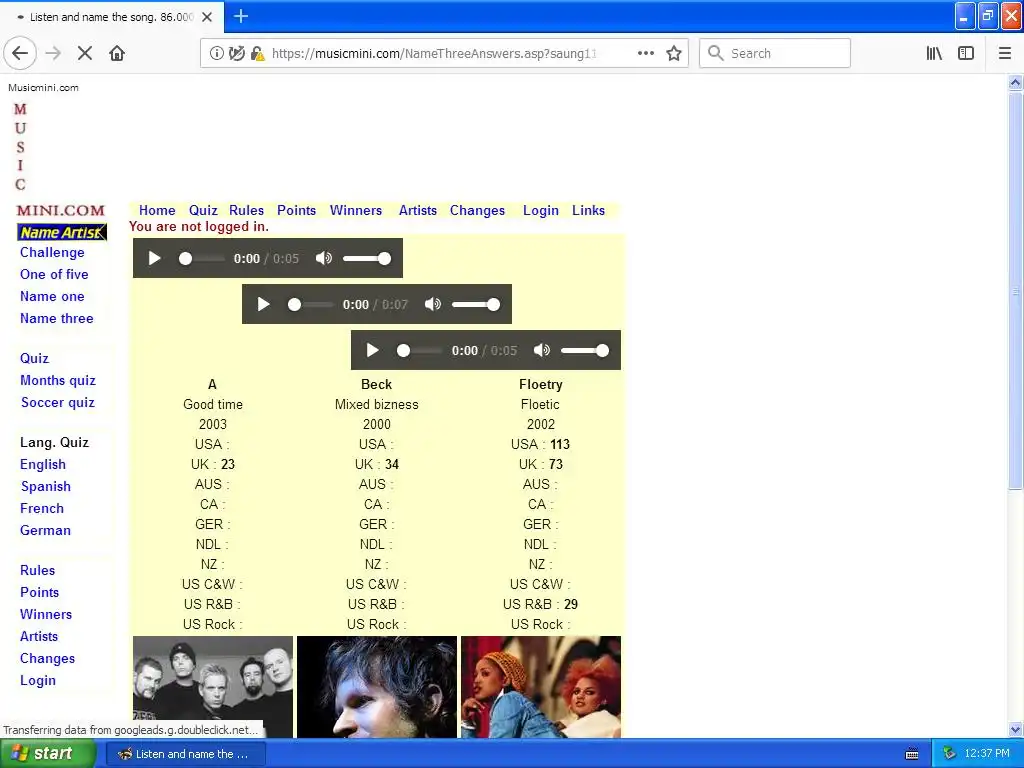Adjust volume slider of 0:07 player

pyautogui.click(x=475, y=304)
